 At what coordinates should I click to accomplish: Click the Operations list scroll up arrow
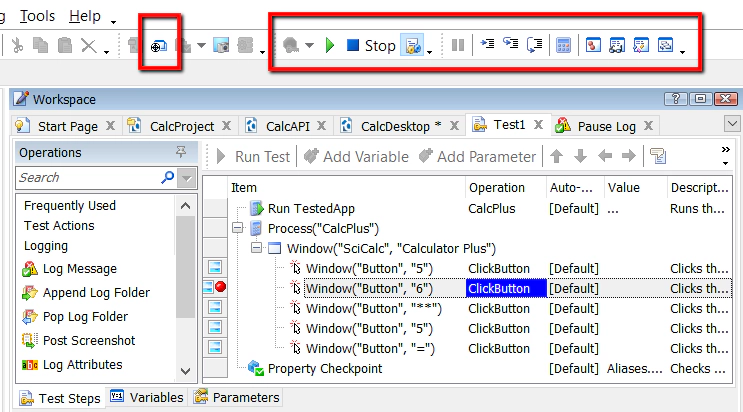coord(185,206)
